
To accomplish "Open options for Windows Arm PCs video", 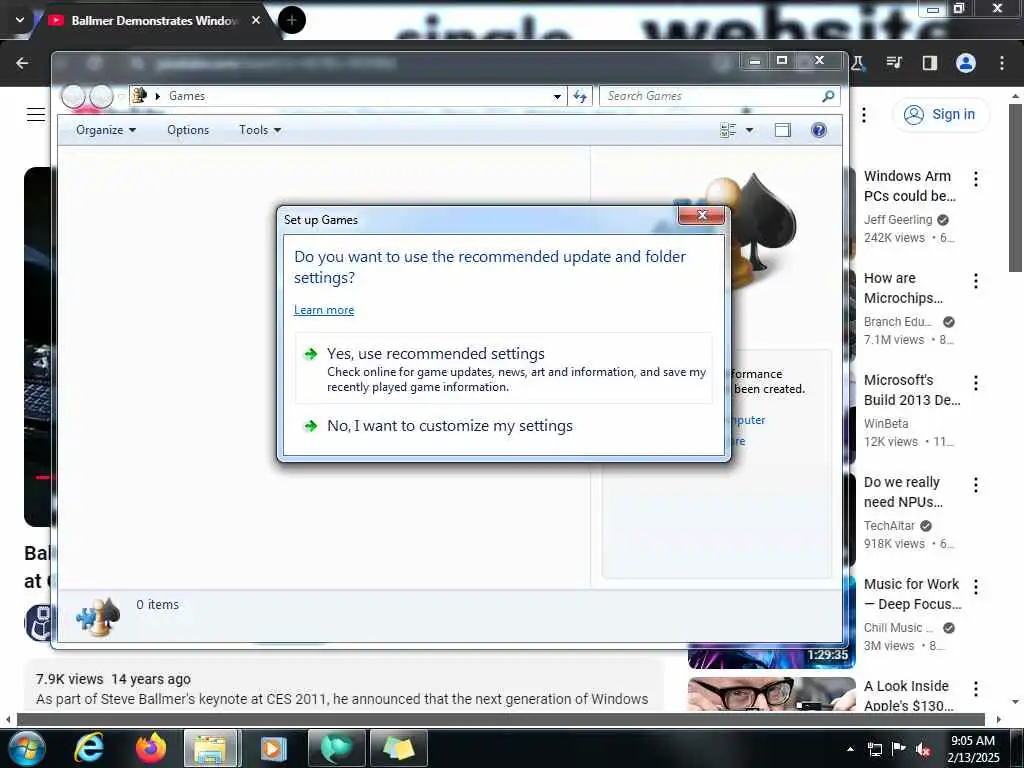I will coord(976,179).
